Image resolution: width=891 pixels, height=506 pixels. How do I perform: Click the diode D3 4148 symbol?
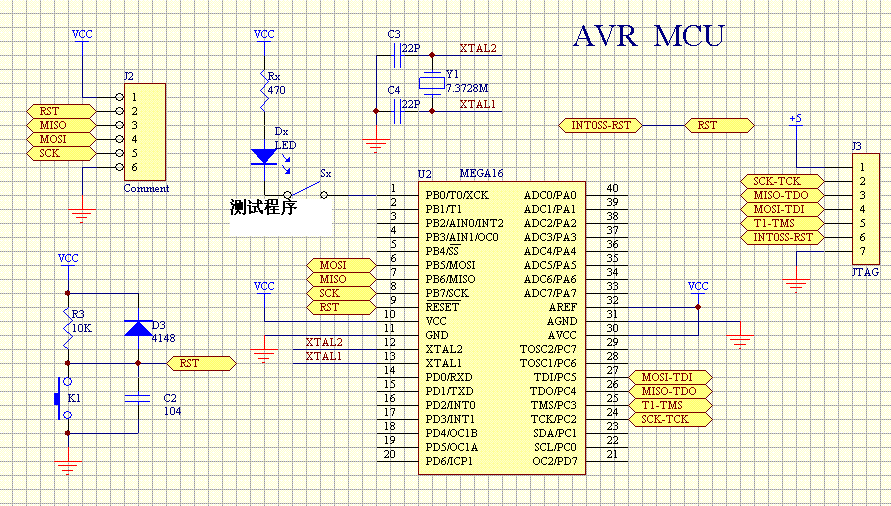pyautogui.click(x=136, y=328)
